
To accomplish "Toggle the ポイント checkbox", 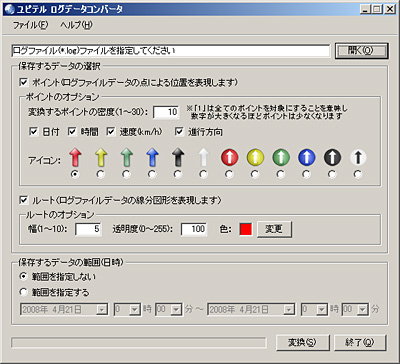I will 25,82.
